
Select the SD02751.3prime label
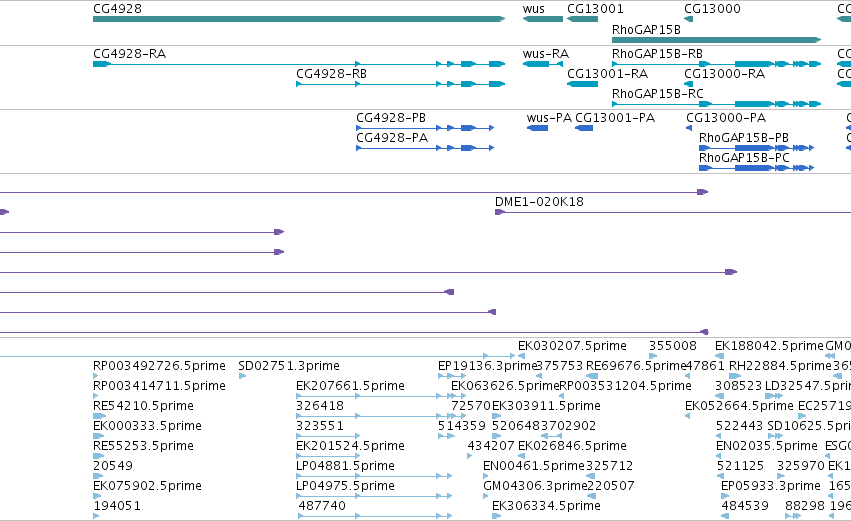click(x=289, y=366)
